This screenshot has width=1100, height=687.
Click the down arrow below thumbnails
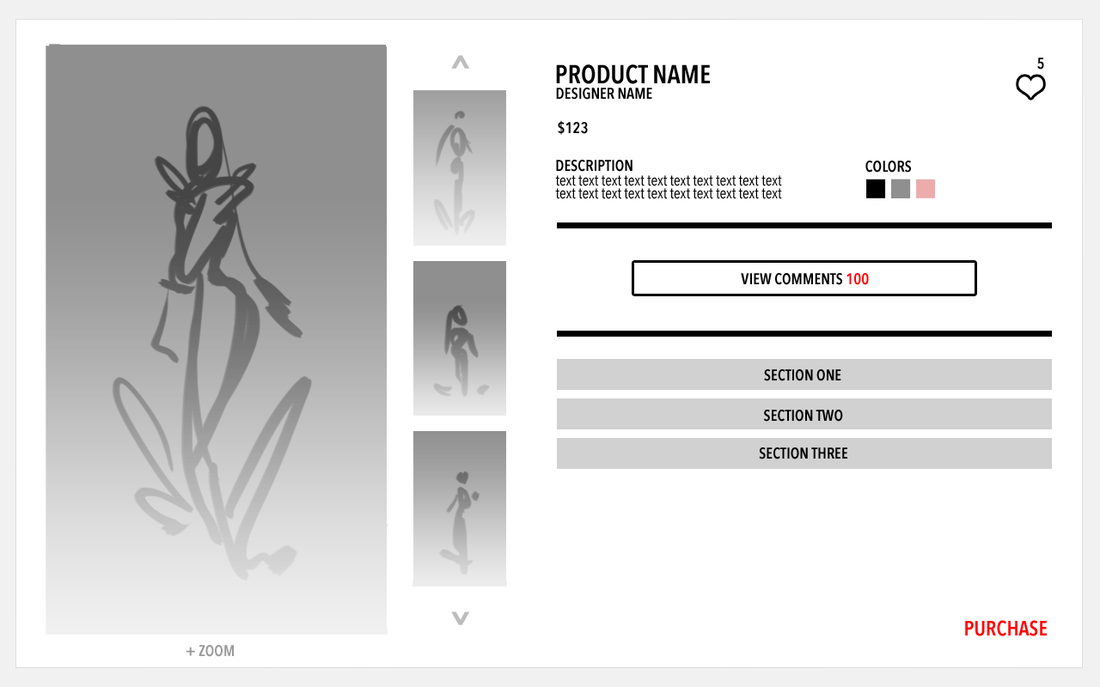click(460, 618)
